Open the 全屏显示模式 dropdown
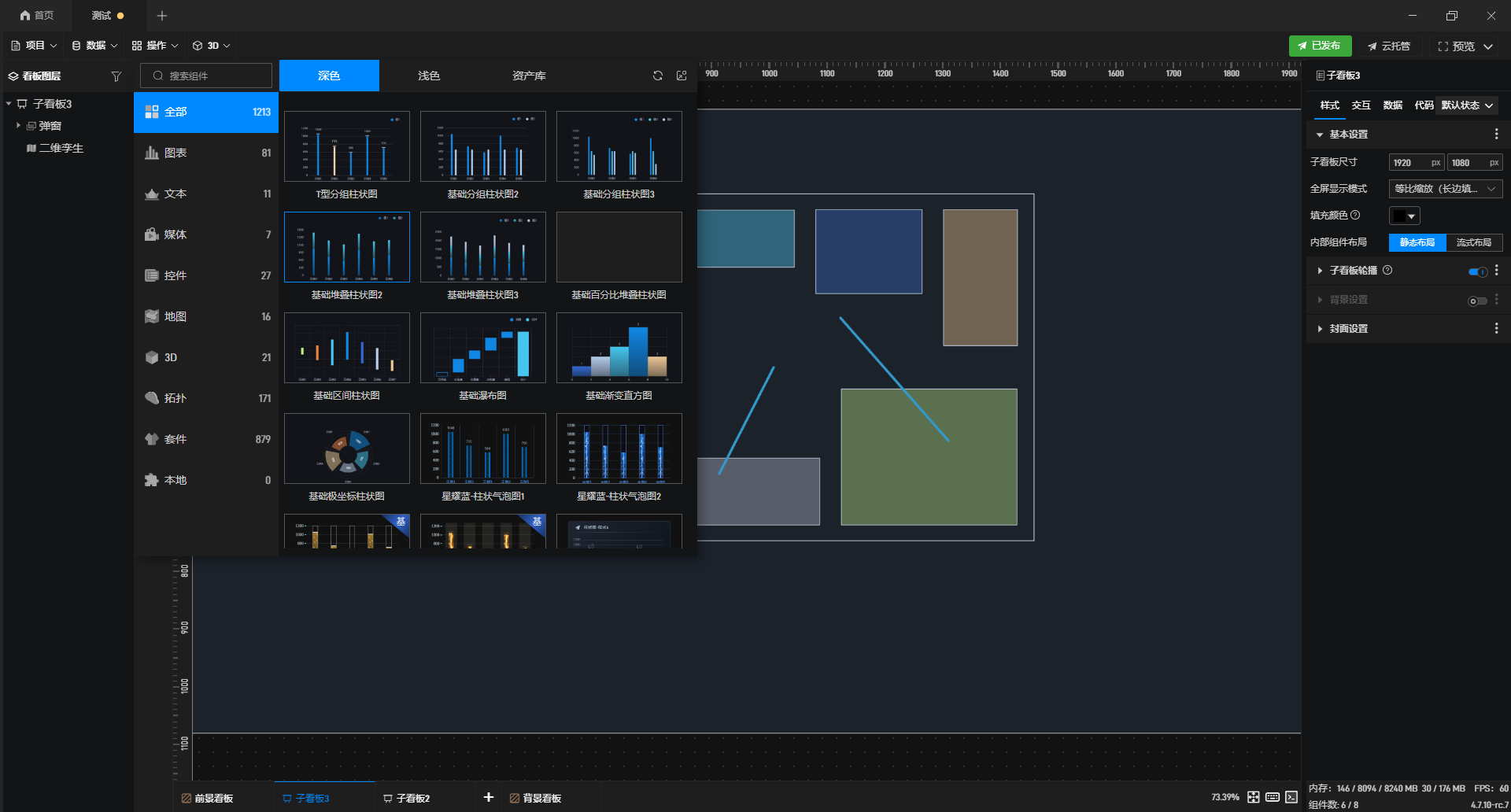This screenshot has width=1511, height=812. (1446, 189)
